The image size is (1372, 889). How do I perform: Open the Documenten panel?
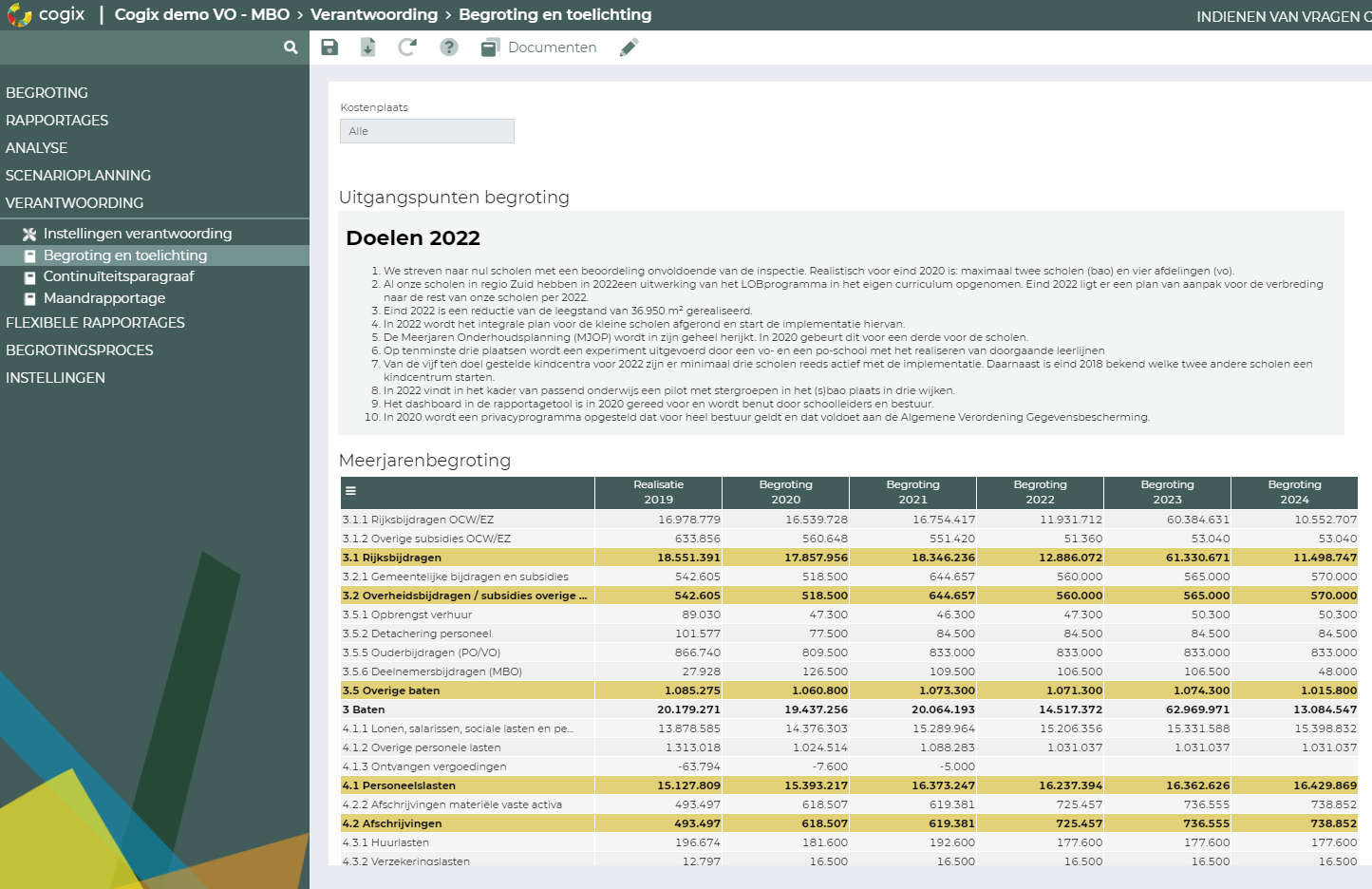537,47
